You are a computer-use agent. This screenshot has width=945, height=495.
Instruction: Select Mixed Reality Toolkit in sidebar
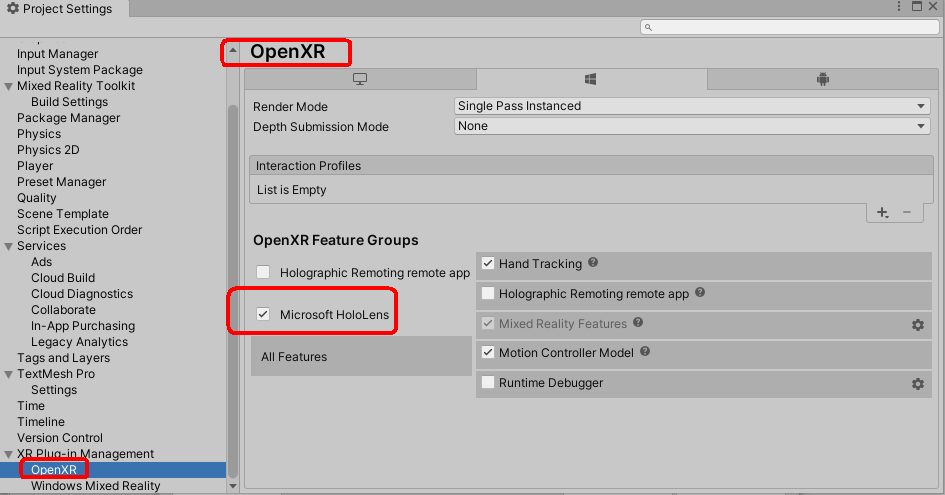coord(76,86)
